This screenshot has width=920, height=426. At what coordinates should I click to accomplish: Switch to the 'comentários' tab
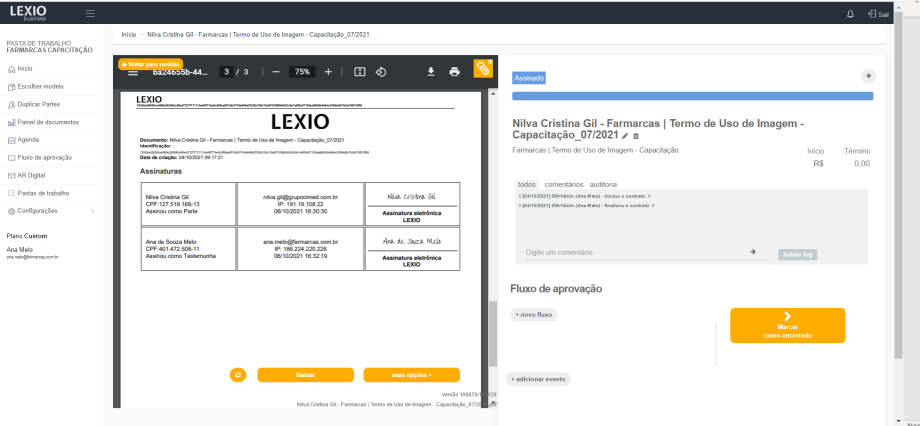point(563,185)
